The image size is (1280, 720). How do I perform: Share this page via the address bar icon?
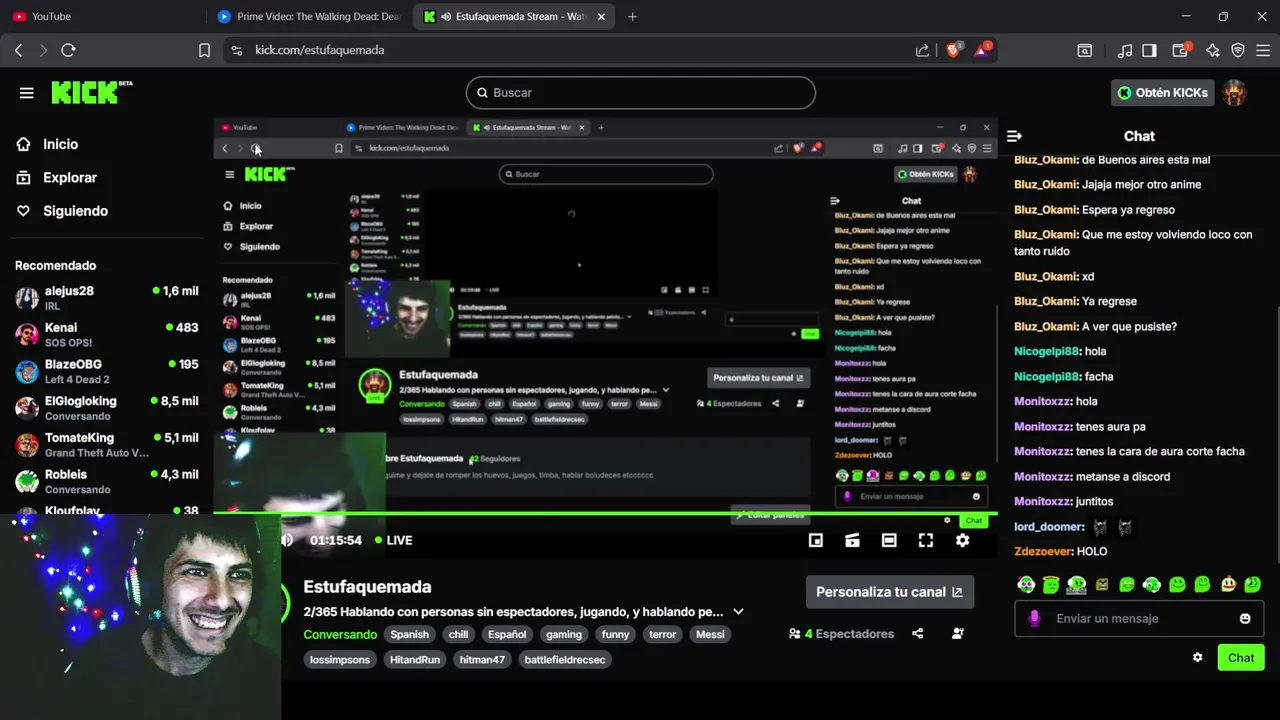pyautogui.click(x=922, y=50)
